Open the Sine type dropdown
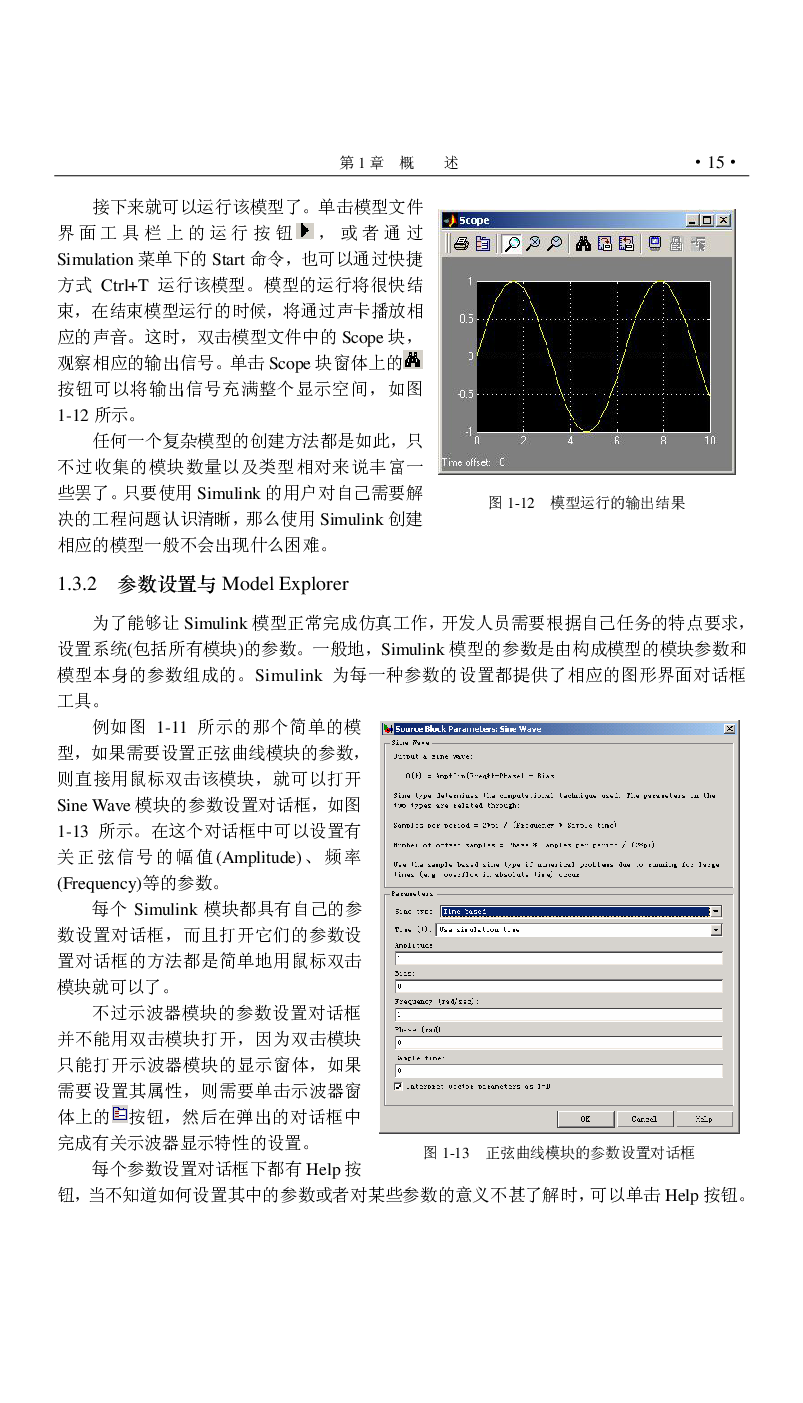 click(581, 911)
